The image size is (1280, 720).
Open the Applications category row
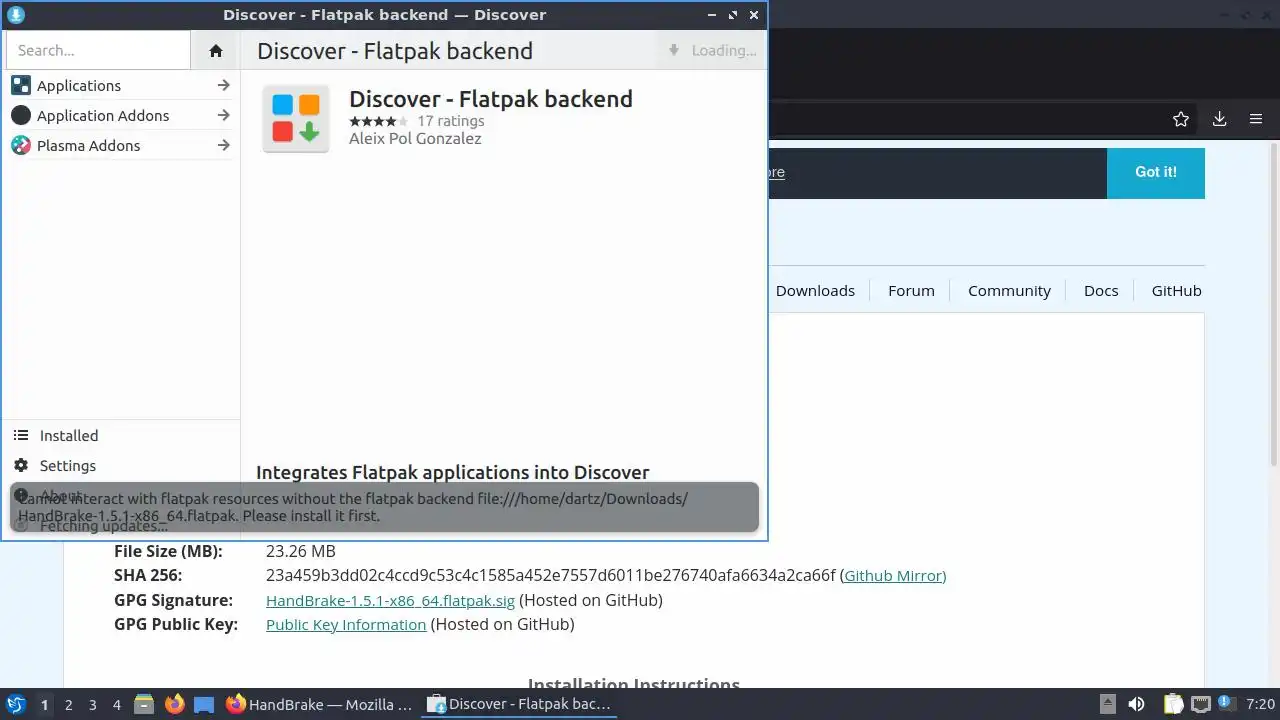[x=121, y=85]
